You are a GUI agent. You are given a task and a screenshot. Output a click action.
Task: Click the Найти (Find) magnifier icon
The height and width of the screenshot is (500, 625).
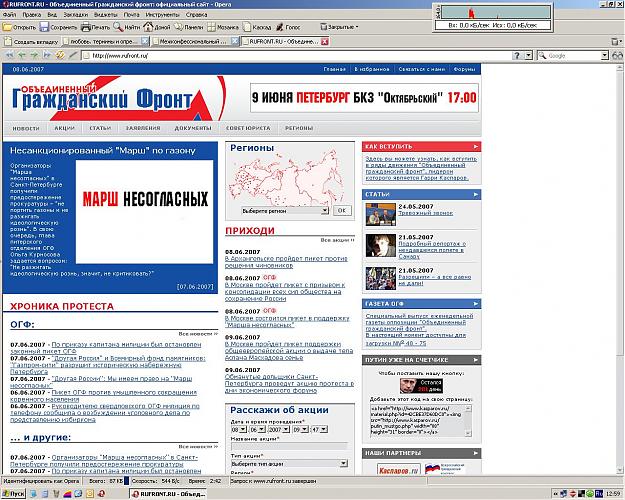click(x=118, y=27)
